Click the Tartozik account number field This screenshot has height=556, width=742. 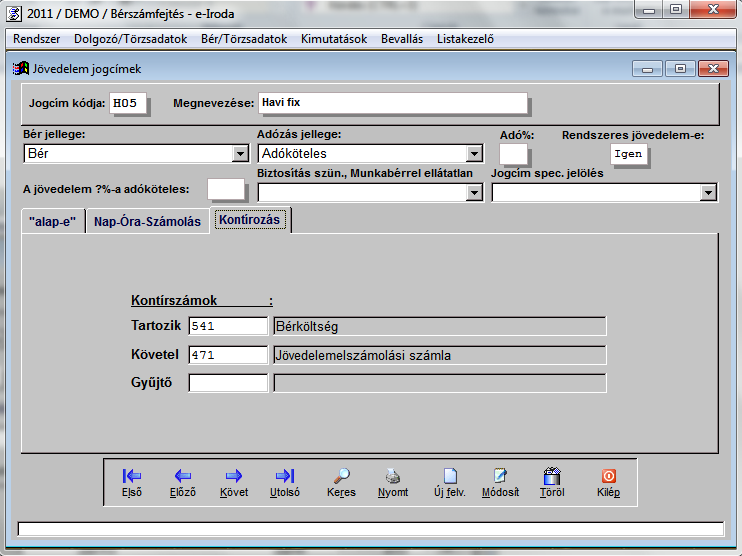click(228, 326)
